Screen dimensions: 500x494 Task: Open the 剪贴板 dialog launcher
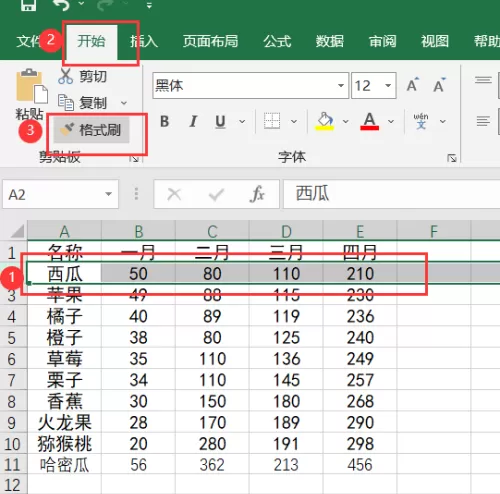pyautogui.click(x=134, y=159)
